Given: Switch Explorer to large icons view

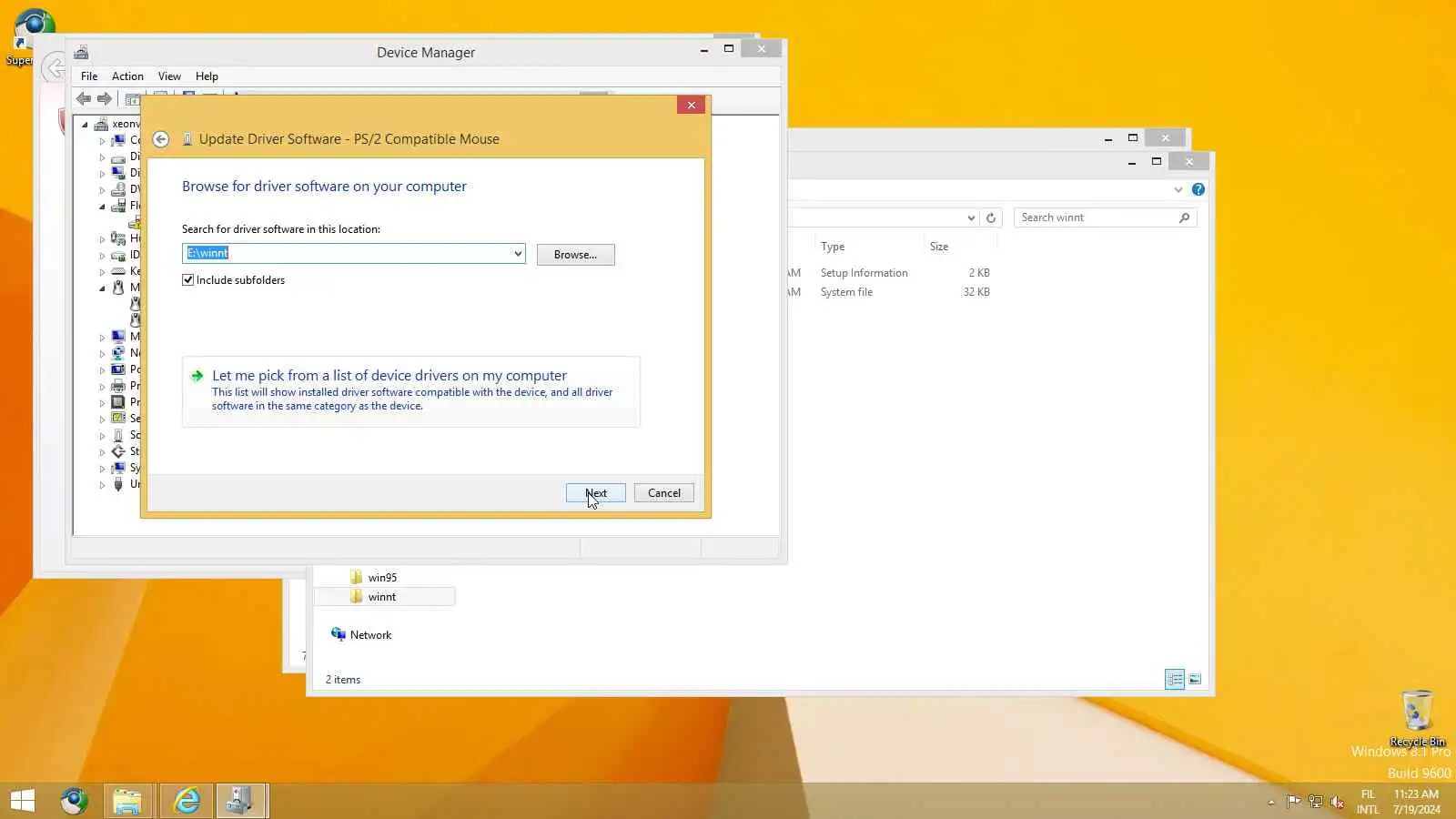Looking at the screenshot, I should (1195, 679).
